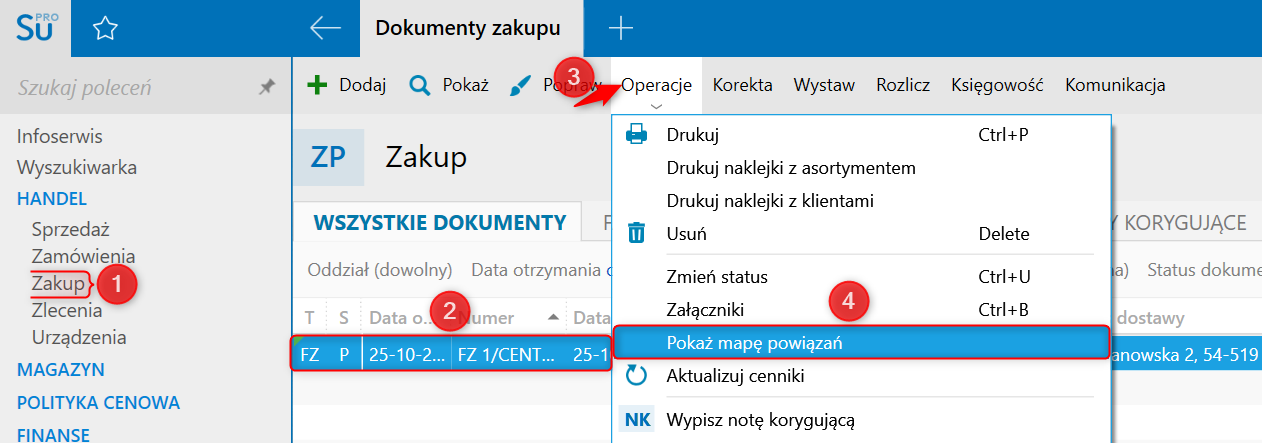Screen dimensions: 1262x443
Task: Open Urządzenia in sidebar
Action: tap(78, 338)
